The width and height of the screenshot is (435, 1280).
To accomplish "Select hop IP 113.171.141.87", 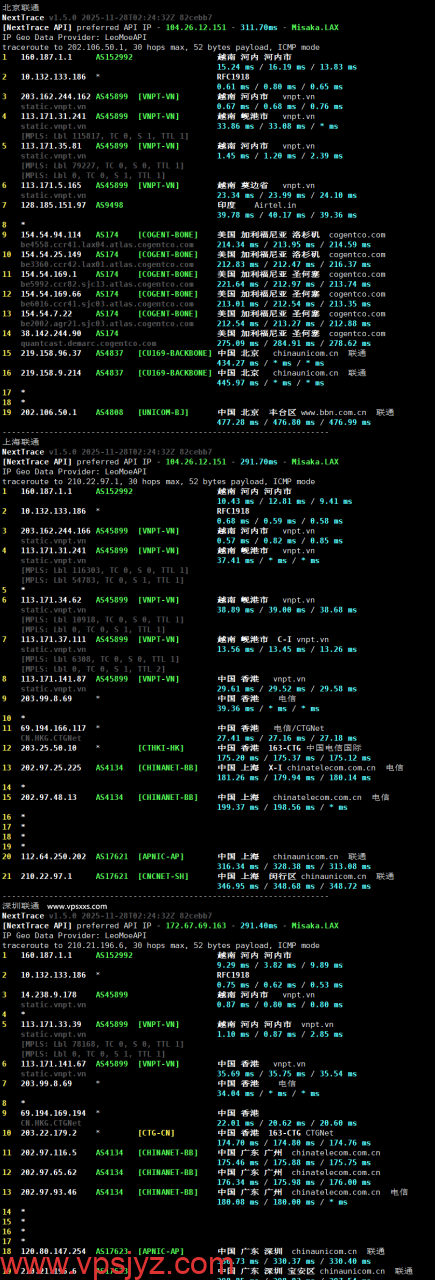I will tap(53, 679).
